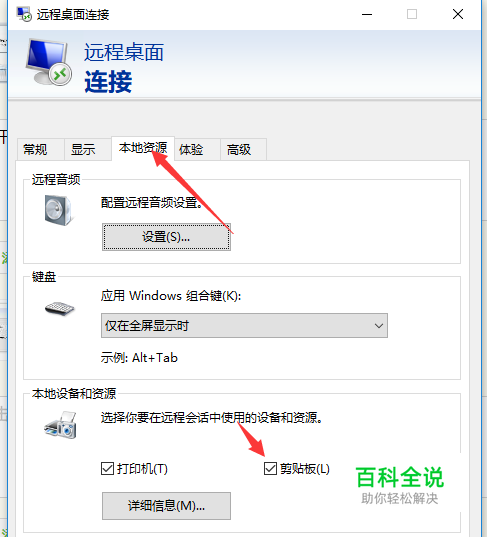Screen dimensions: 487x537
Task: Click the remote audio speaker icon
Action: pyautogui.click(x=58, y=210)
